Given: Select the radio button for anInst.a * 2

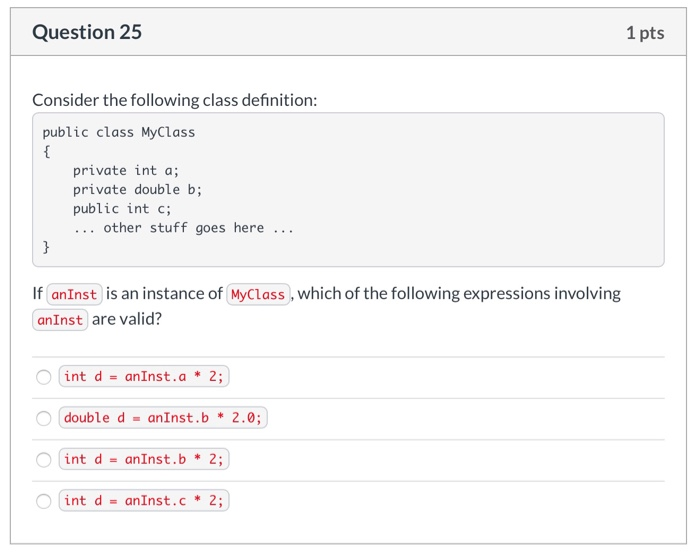Looking at the screenshot, I should pyautogui.click(x=43, y=377).
